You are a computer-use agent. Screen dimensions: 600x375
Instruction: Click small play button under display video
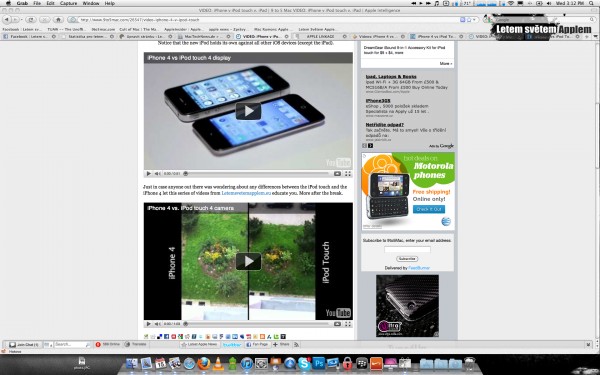148,174
